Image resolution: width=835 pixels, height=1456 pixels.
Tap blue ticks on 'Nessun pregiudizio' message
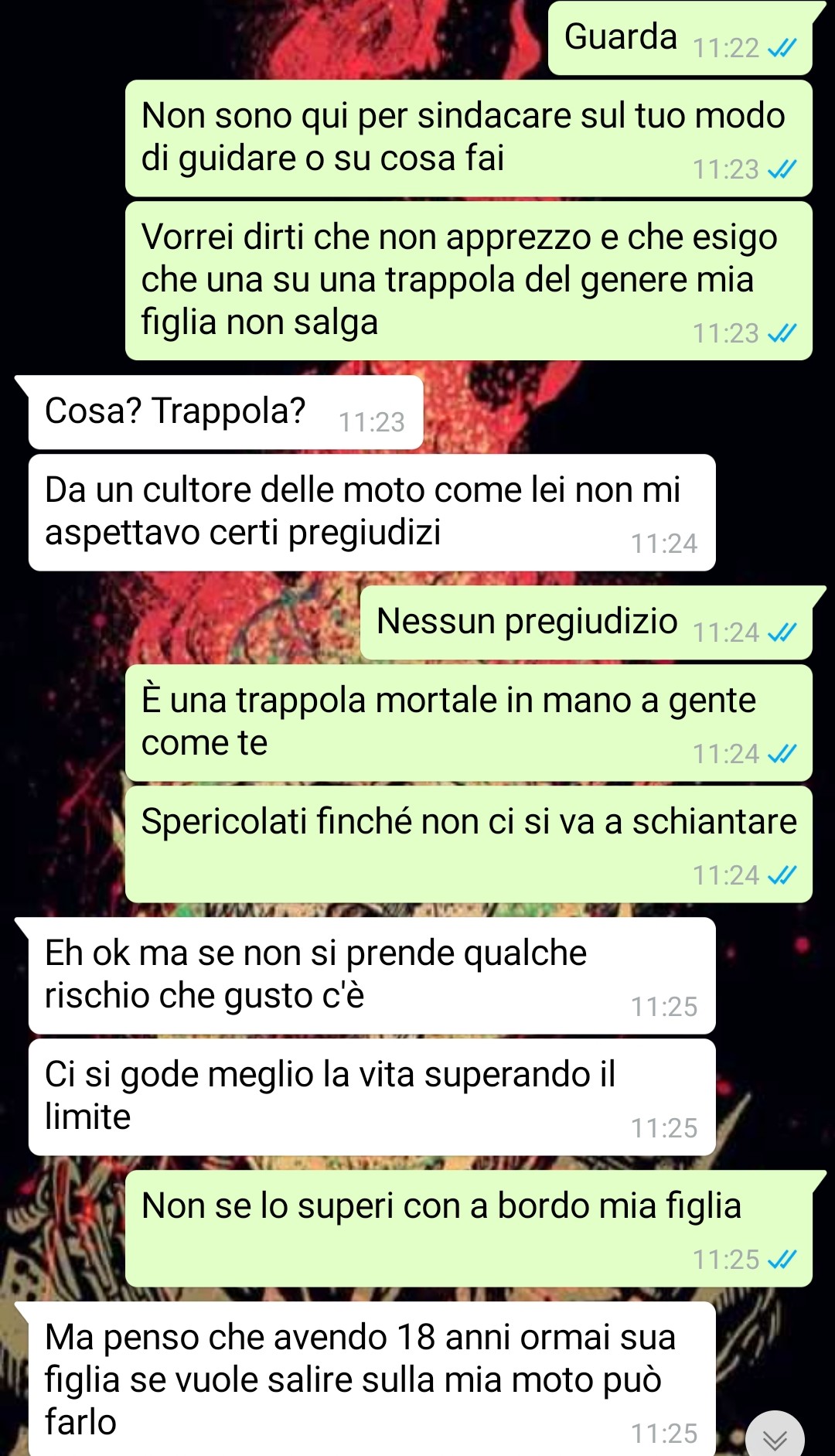point(782,633)
